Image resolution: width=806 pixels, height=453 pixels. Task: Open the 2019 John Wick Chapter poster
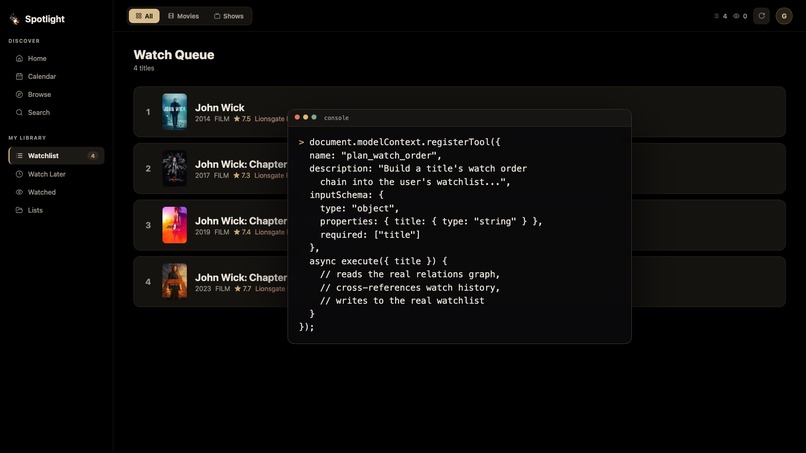coord(175,225)
